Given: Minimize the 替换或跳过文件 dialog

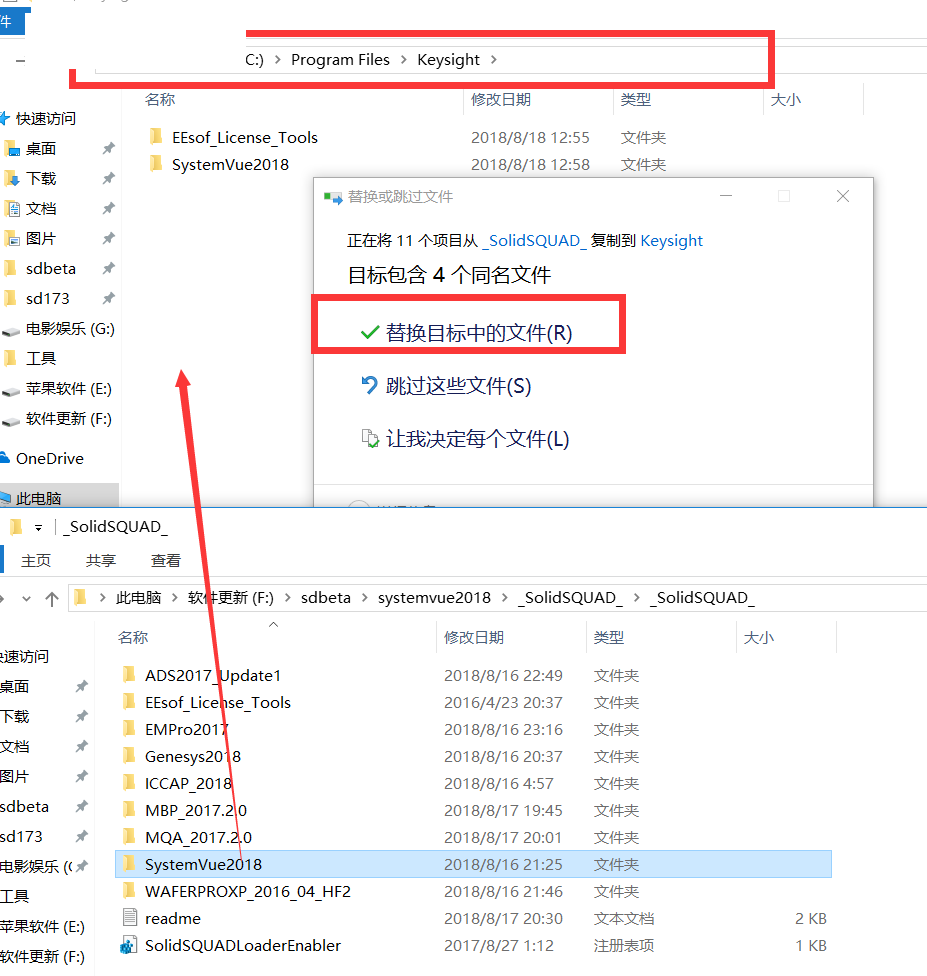Looking at the screenshot, I should pos(726,196).
